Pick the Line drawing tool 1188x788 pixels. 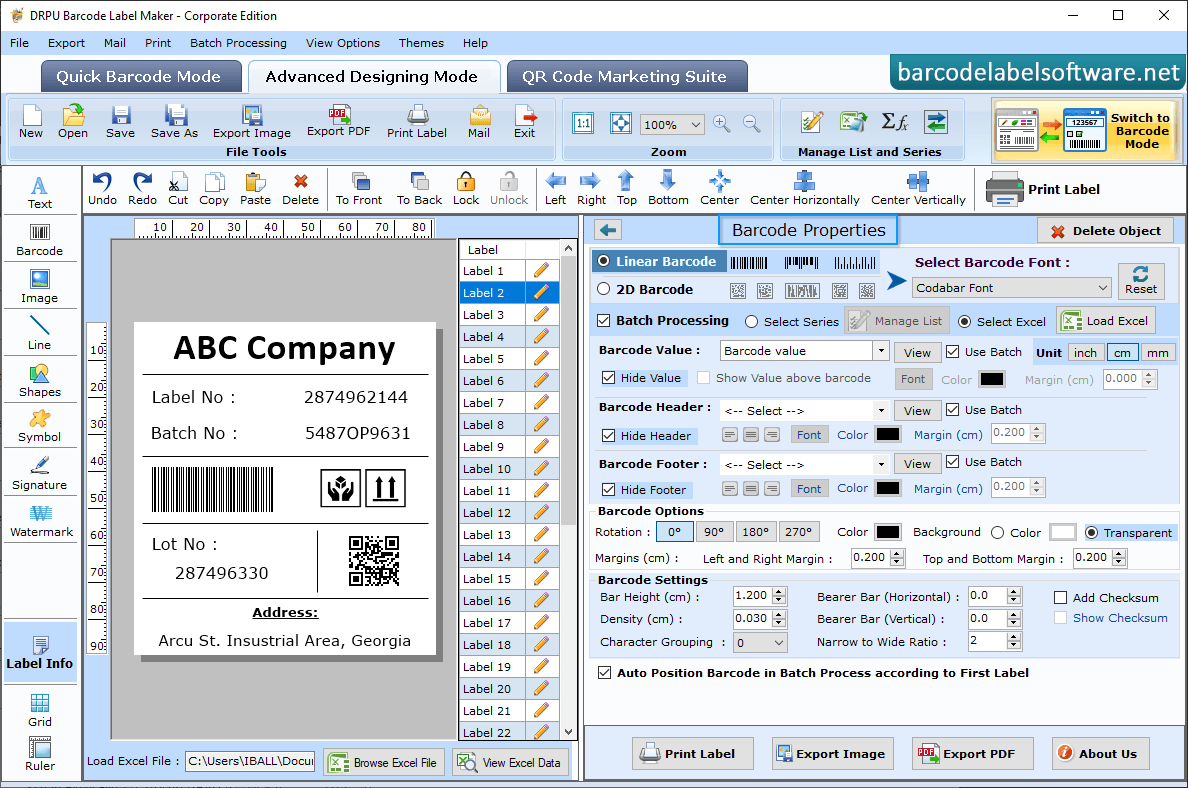(x=39, y=333)
